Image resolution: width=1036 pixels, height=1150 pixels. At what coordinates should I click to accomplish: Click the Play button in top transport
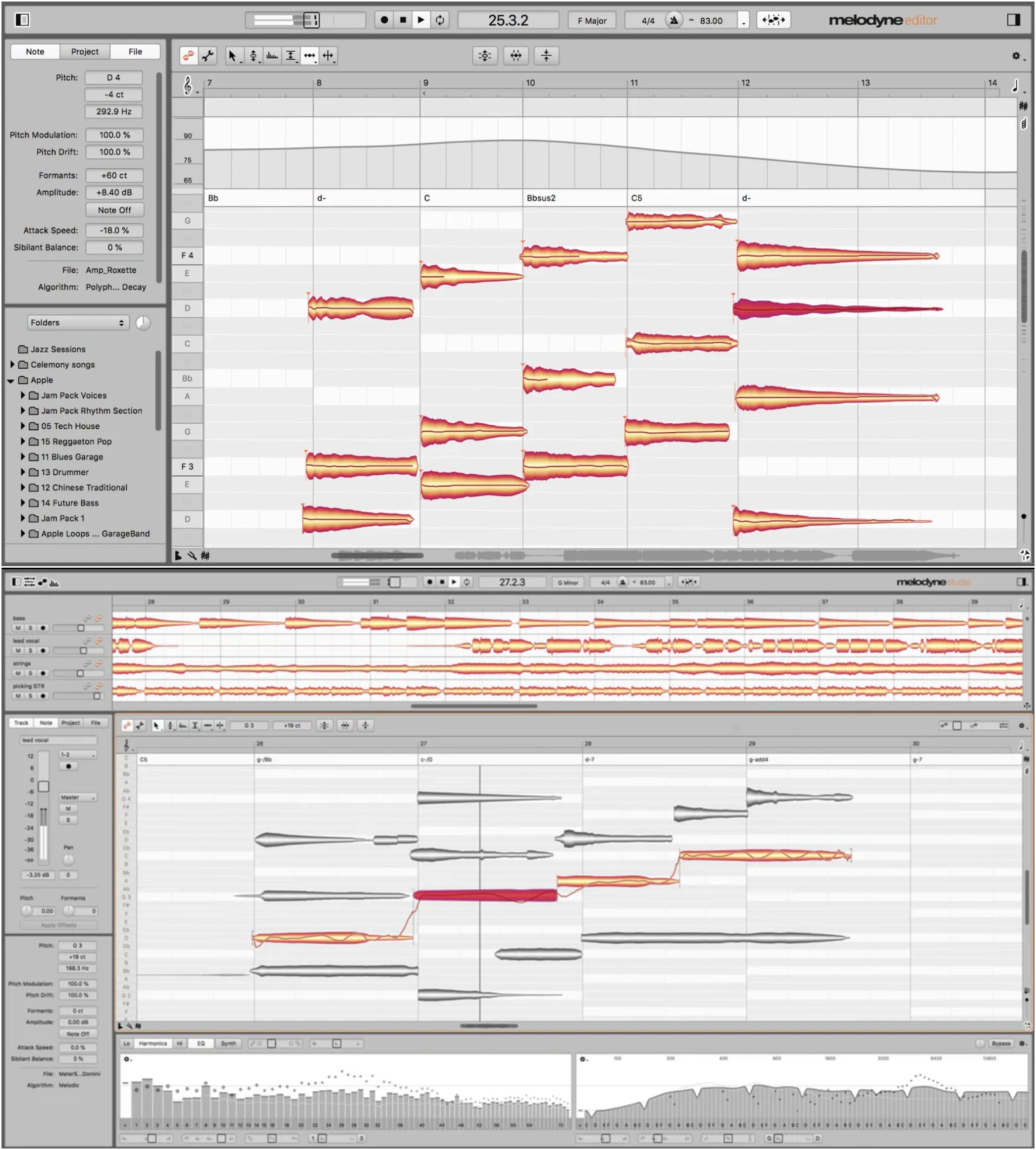[421, 20]
